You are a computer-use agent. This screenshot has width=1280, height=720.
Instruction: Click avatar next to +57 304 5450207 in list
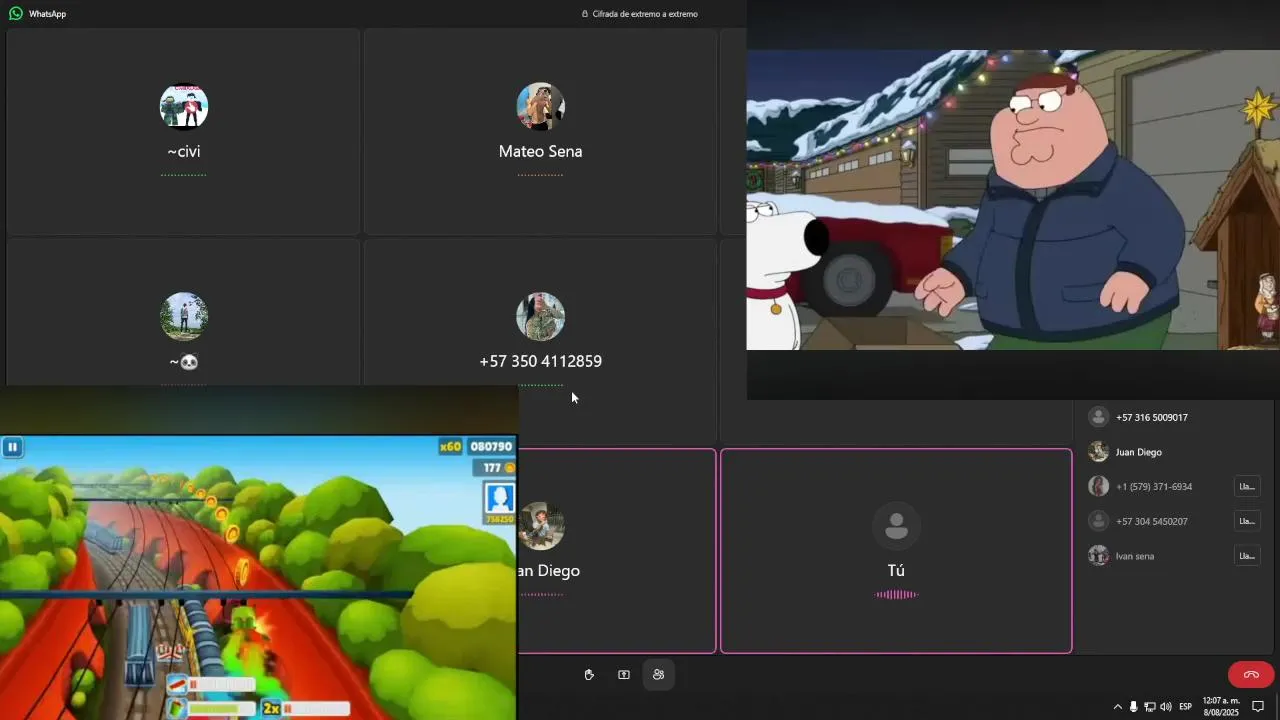point(1098,521)
